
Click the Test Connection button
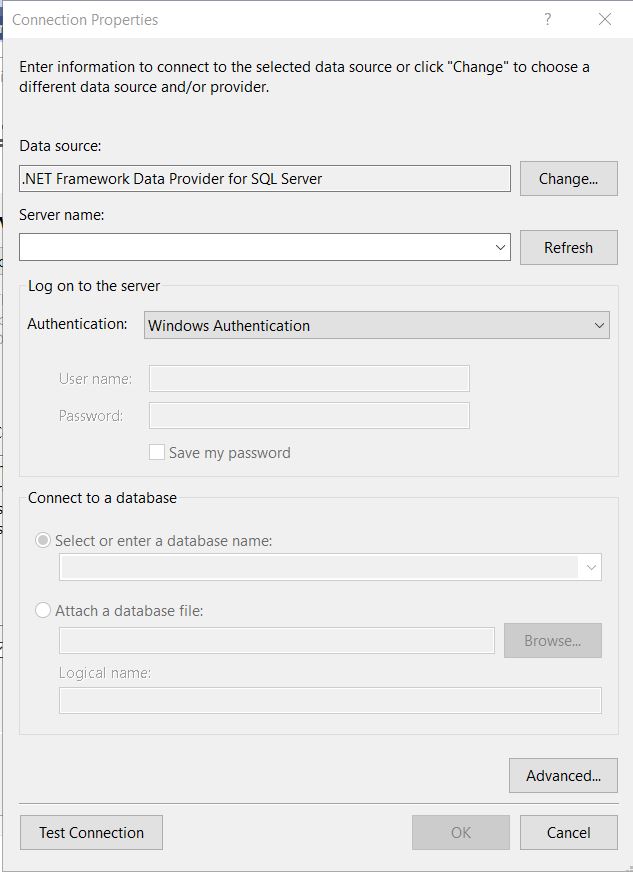91,832
